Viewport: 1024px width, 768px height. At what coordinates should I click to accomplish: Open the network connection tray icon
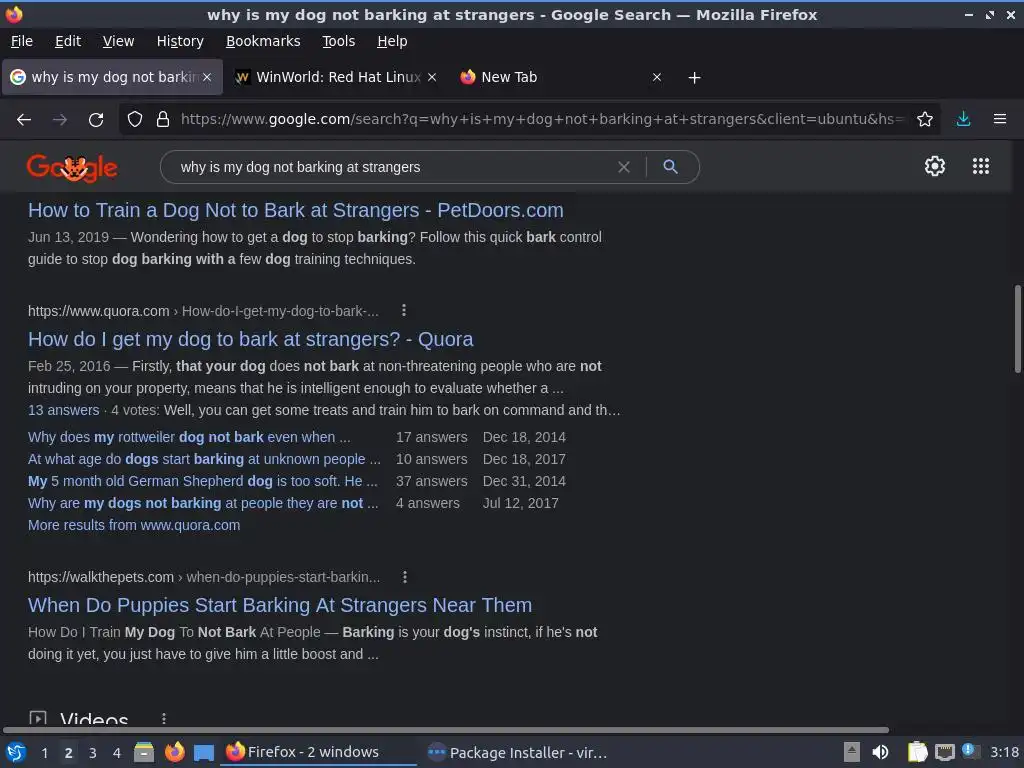944,753
